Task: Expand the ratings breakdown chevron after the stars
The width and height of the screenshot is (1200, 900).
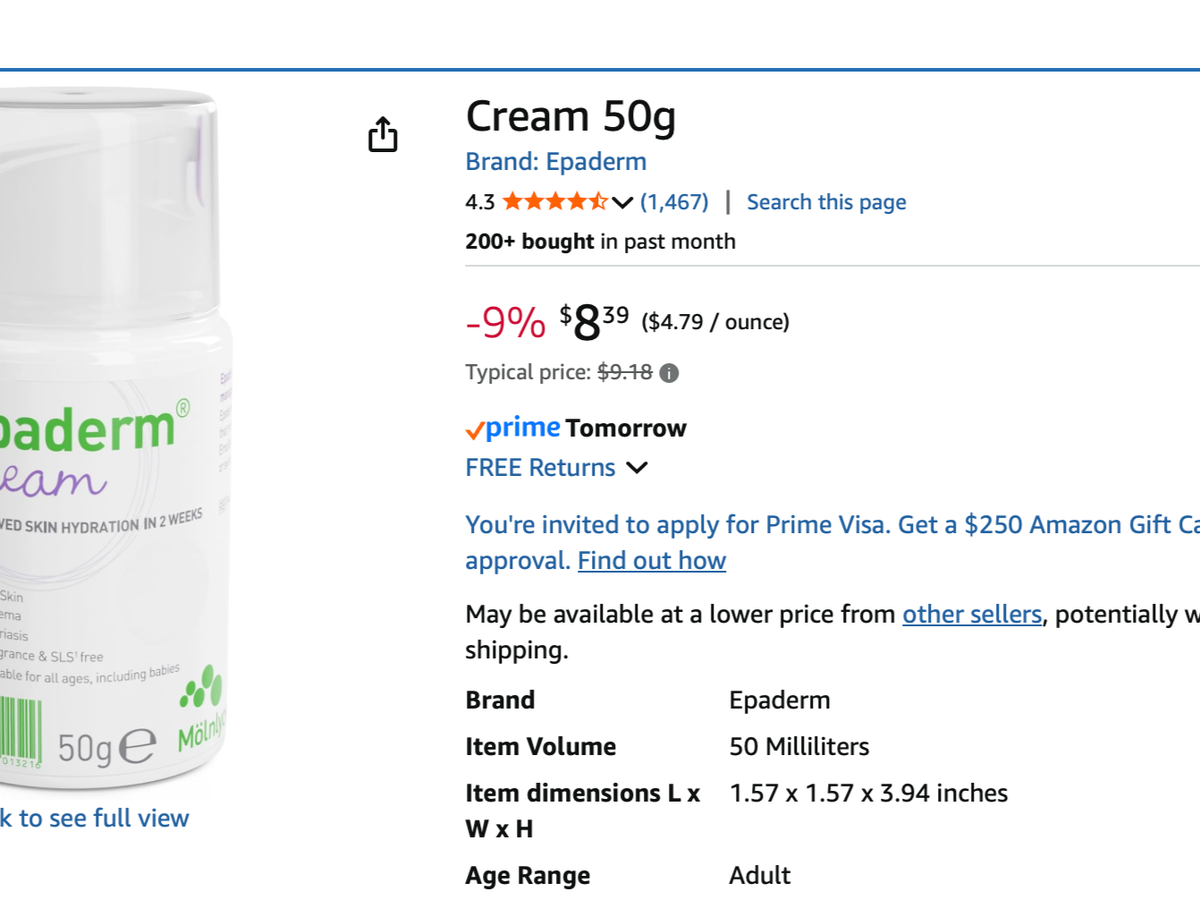Action: coord(622,203)
